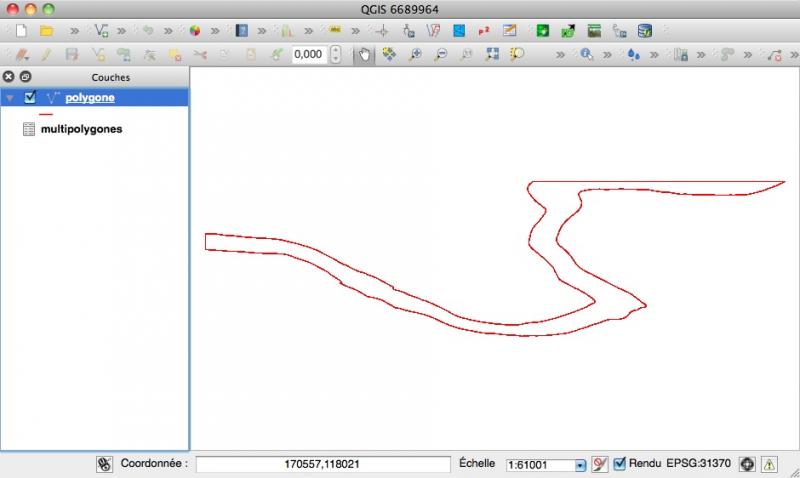The height and width of the screenshot is (478, 800).
Task: Click the yellow warning messages icon
Action: [769, 464]
